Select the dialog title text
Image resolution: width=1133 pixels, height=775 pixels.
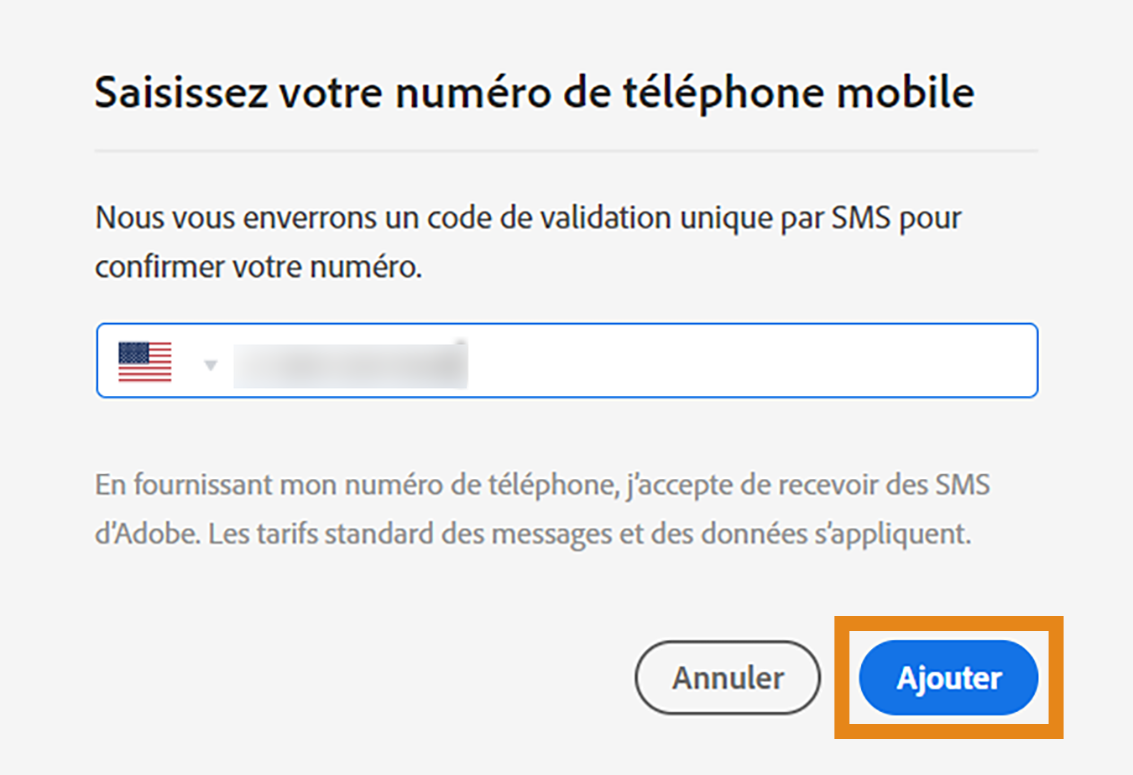pos(535,92)
